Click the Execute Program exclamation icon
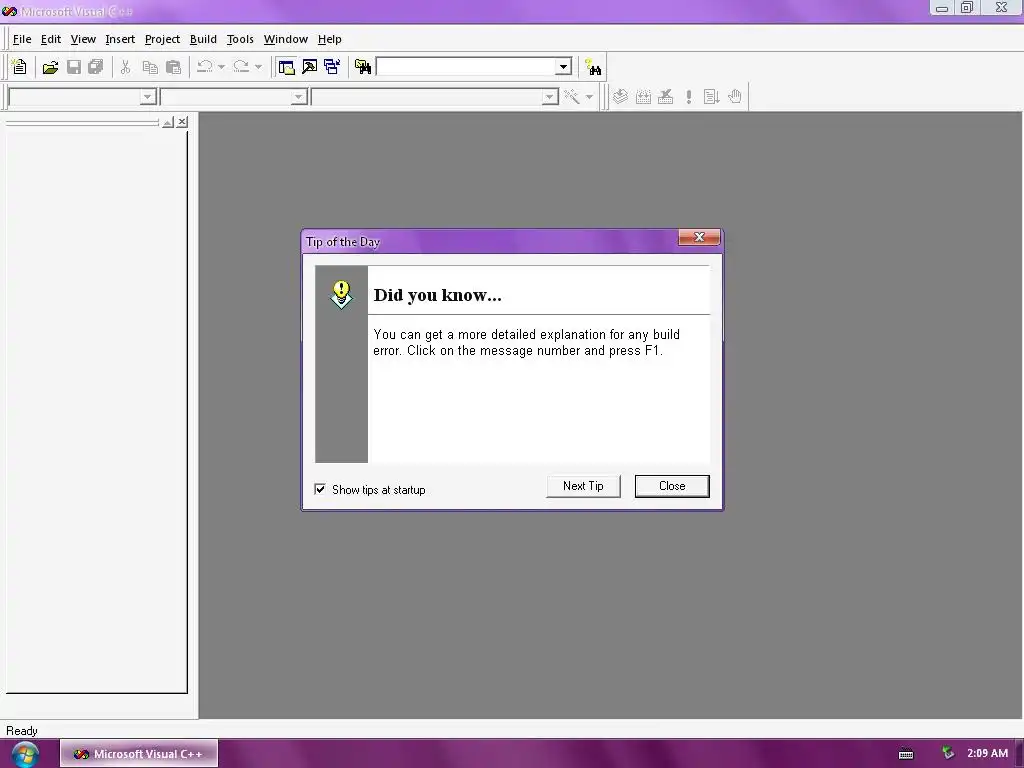The width and height of the screenshot is (1024, 768). point(689,97)
